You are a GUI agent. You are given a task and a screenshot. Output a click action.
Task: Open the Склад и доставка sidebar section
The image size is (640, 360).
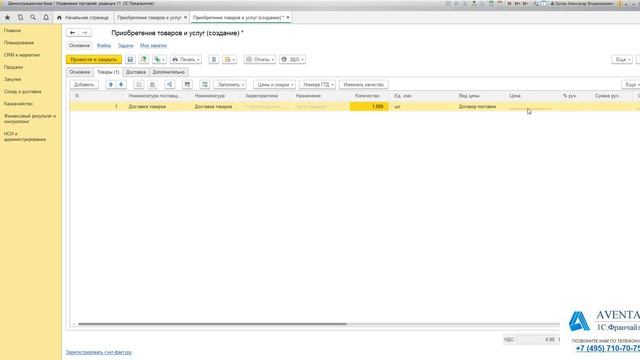click(22, 92)
